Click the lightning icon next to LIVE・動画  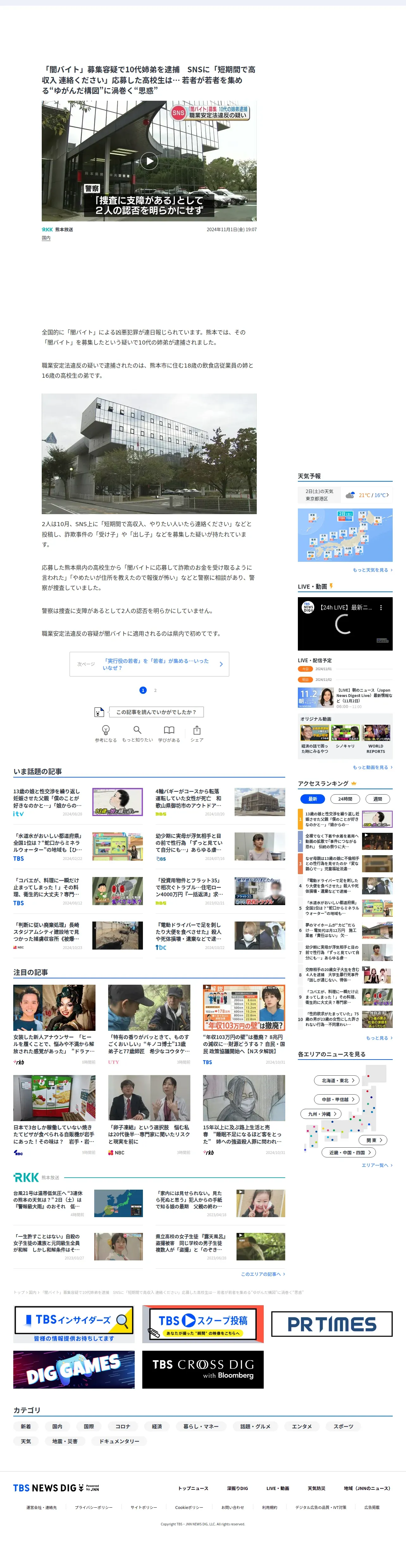[x=331, y=586]
